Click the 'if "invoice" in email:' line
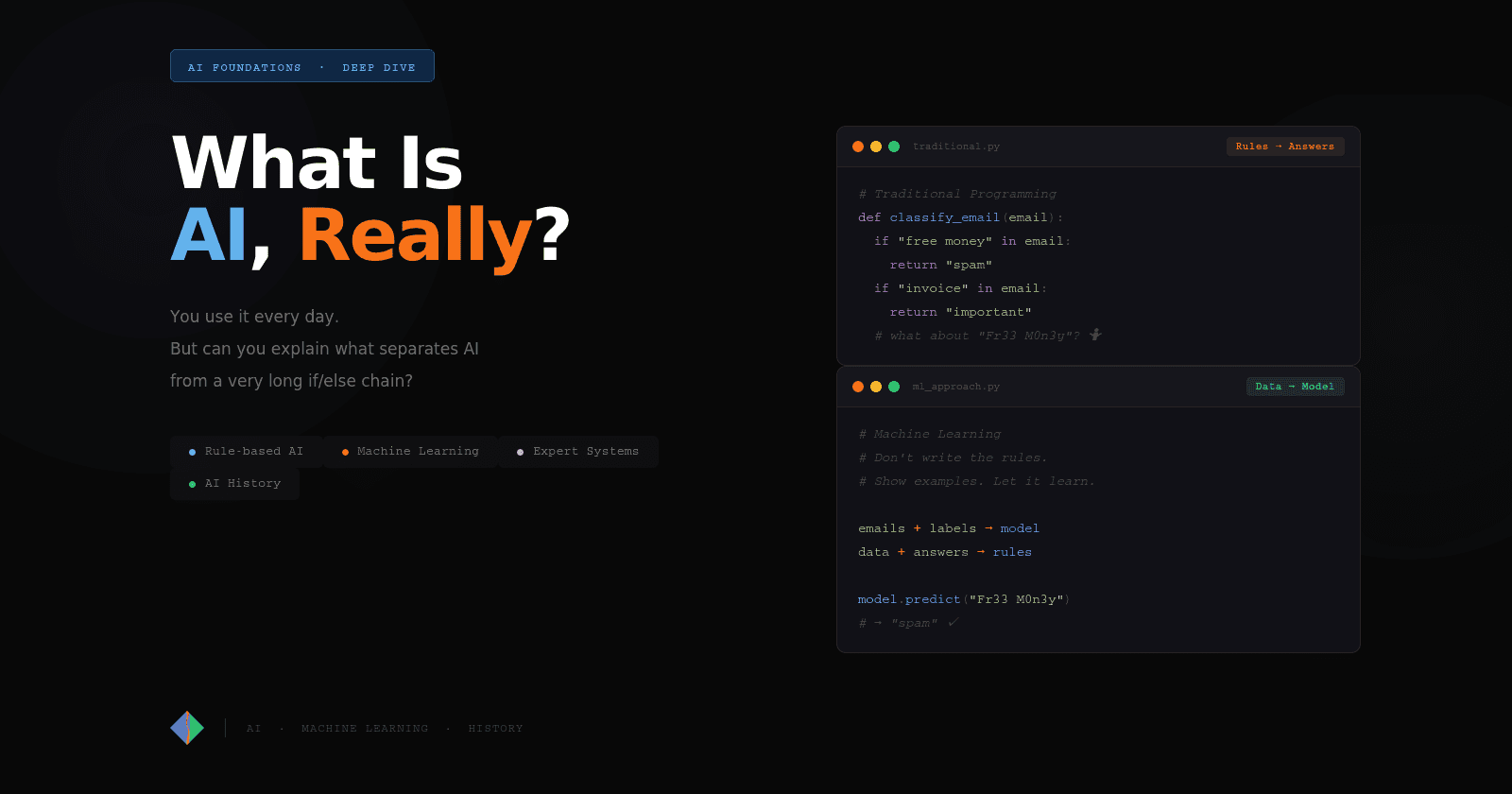Image resolution: width=1512 pixels, height=794 pixels. click(960, 288)
